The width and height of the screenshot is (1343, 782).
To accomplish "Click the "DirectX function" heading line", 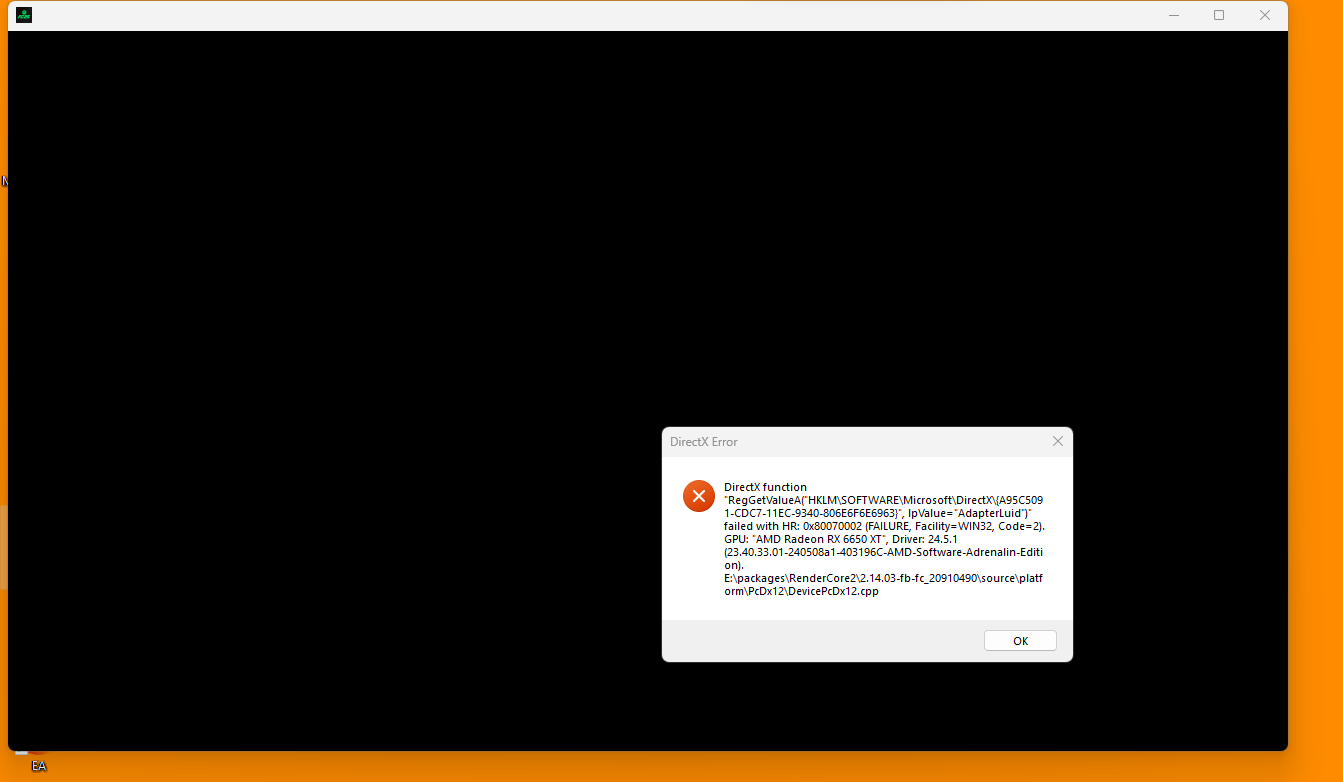I will [765, 487].
